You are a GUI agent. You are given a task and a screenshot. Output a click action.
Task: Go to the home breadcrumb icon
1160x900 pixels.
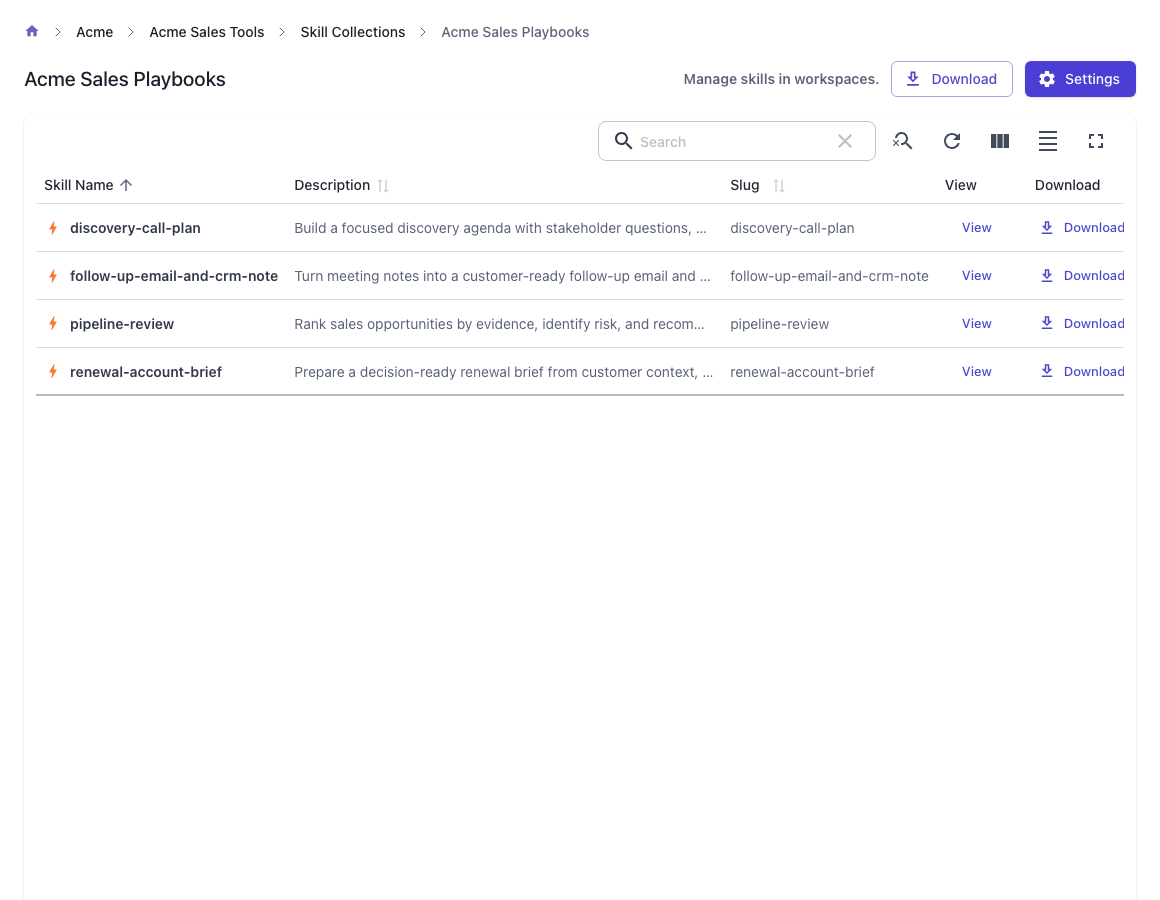[32, 31]
